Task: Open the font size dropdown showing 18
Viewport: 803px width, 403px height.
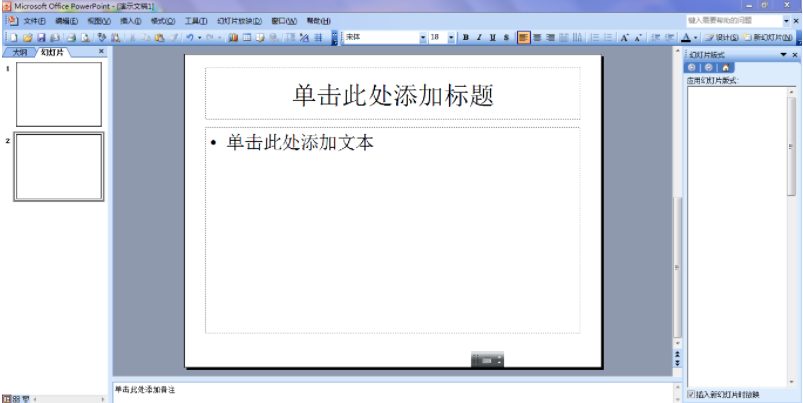Action: pyautogui.click(x=451, y=37)
